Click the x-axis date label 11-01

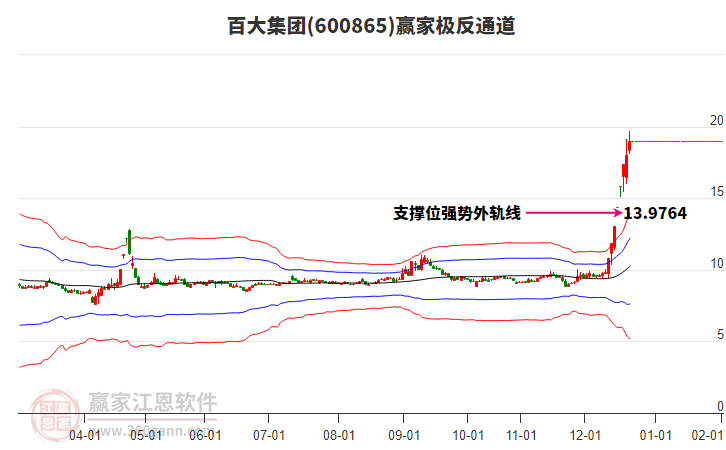(x=521, y=436)
